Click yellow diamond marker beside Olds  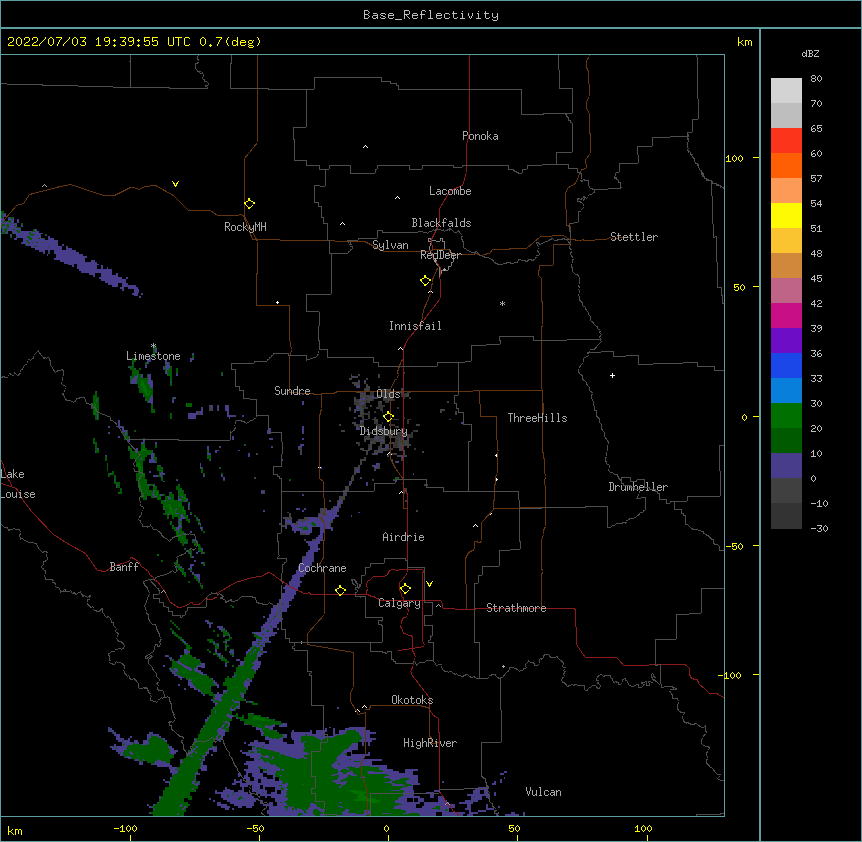point(388,417)
